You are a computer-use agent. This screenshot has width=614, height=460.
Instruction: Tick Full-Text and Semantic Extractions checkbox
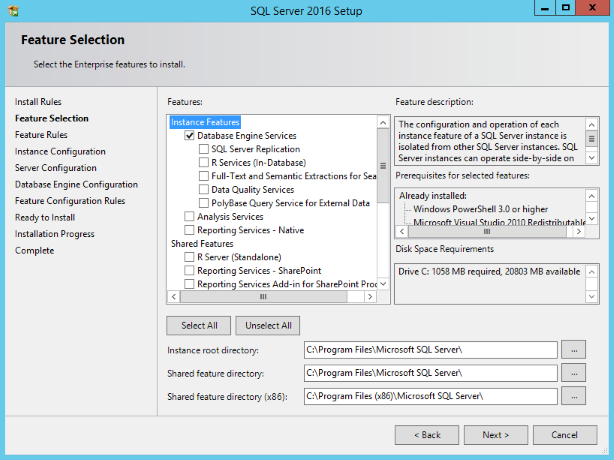tap(204, 176)
